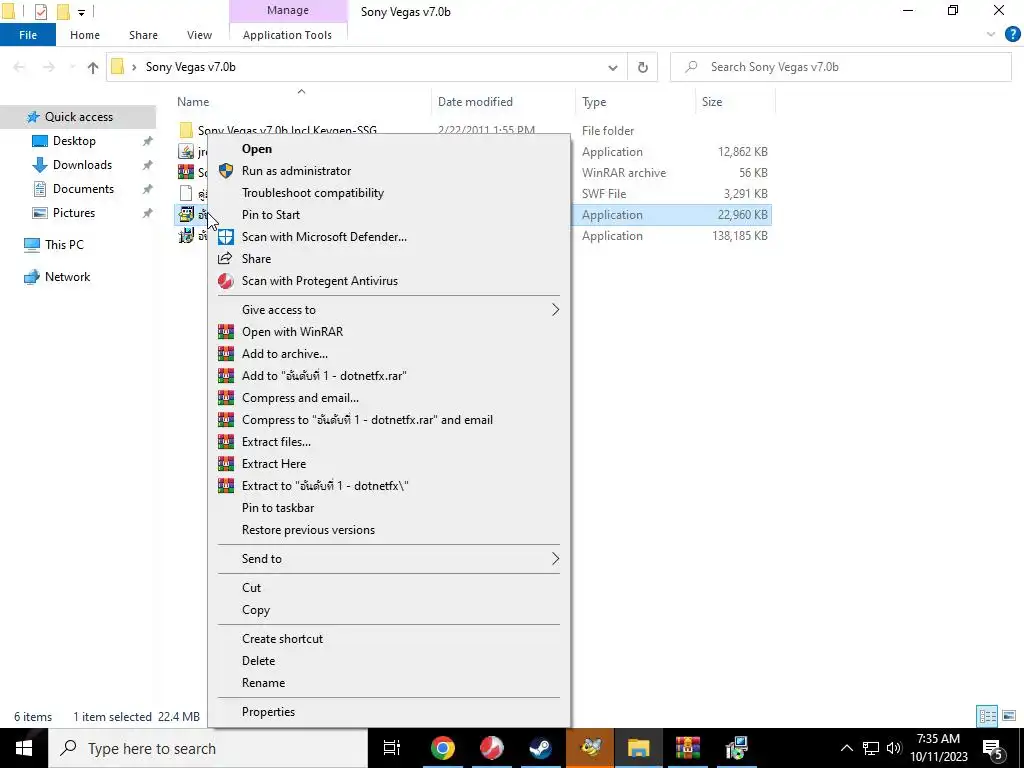The height and width of the screenshot is (768, 1024).
Task: Choose Run as administrator
Action: click(x=296, y=171)
